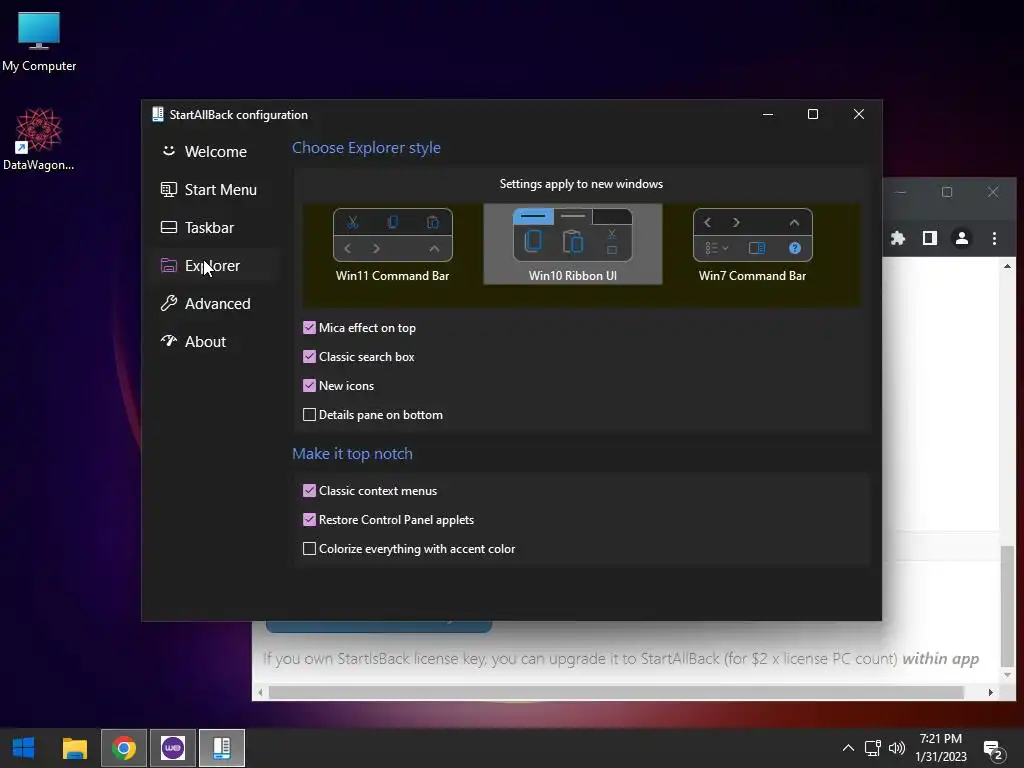Click the browser scrollbar down arrow
The width and height of the screenshot is (1024, 768).
click(1007, 675)
